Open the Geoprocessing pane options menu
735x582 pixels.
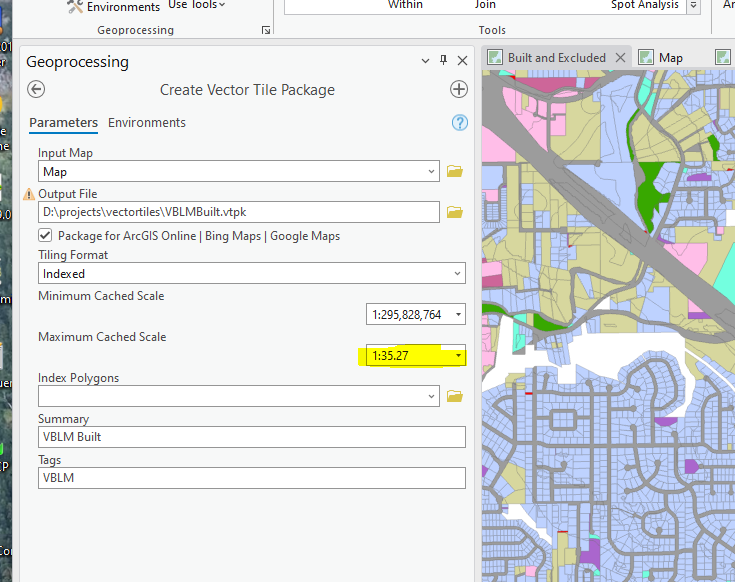tap(426, 61)
